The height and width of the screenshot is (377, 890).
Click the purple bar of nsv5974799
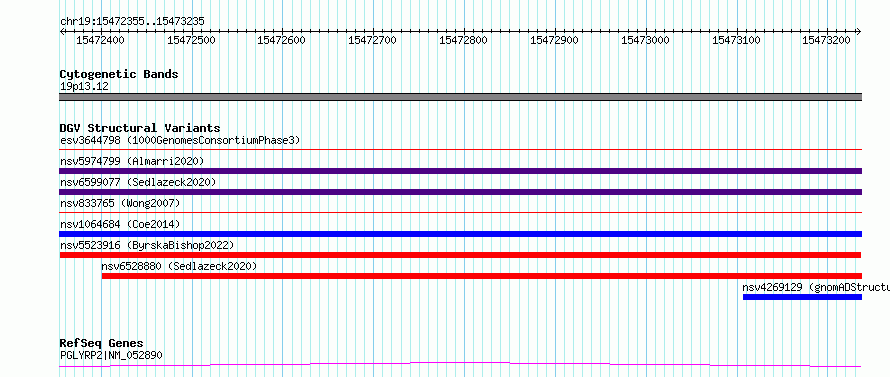click(x=460, y=171)
